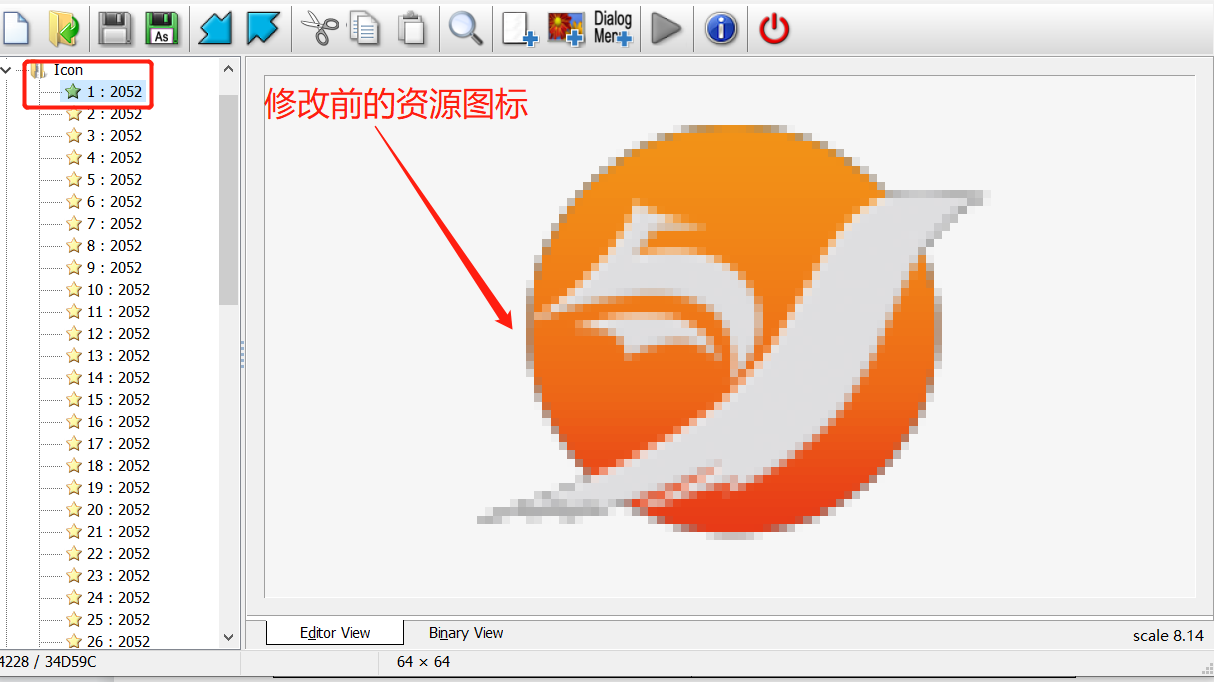Click the Open file folder icon
Viewport: 1214px width, 682px height.
pos(65,28)
